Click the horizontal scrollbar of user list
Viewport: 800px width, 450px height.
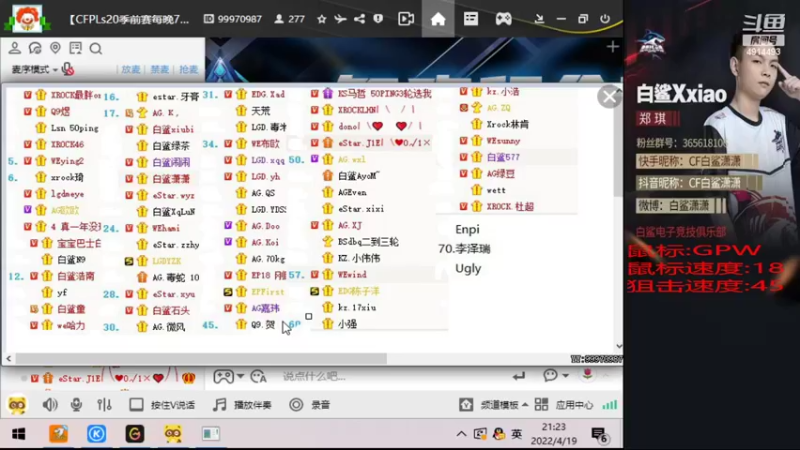point(201,359)
